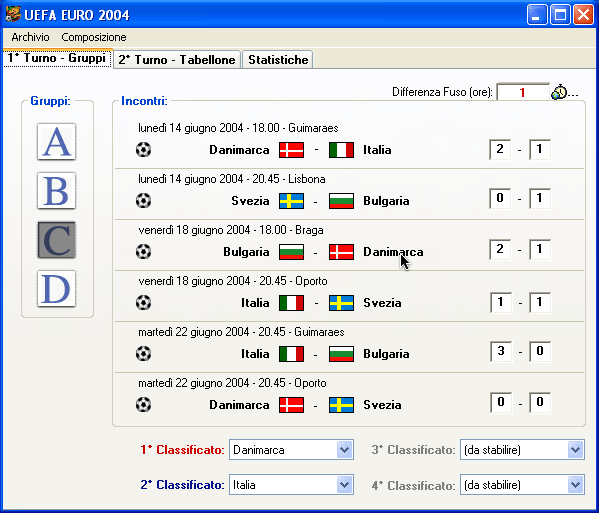
Task: Click soccer ball icon for Danimarca - Italia match
Action: (143, 149)
